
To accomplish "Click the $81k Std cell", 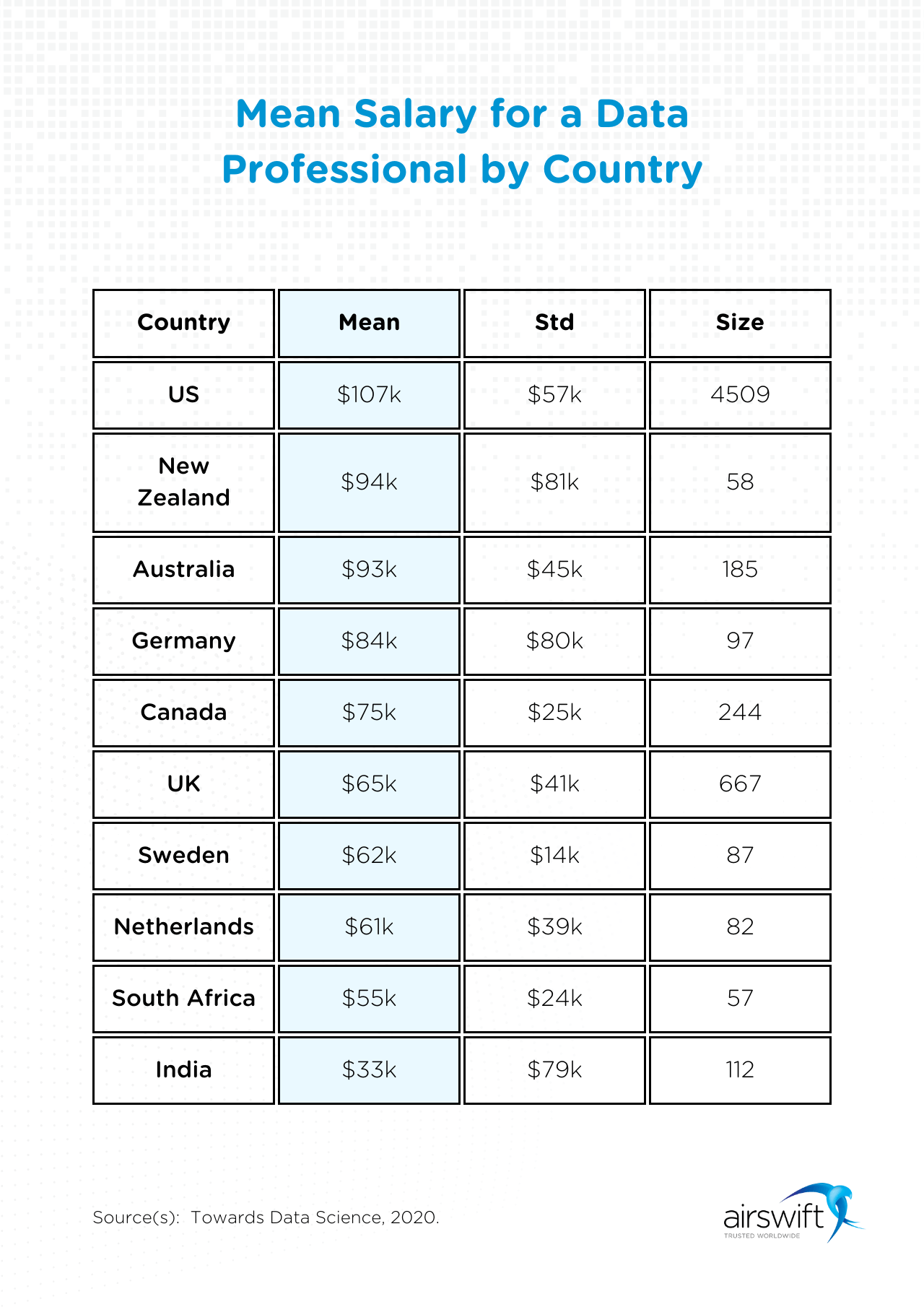I will point(554,482).
